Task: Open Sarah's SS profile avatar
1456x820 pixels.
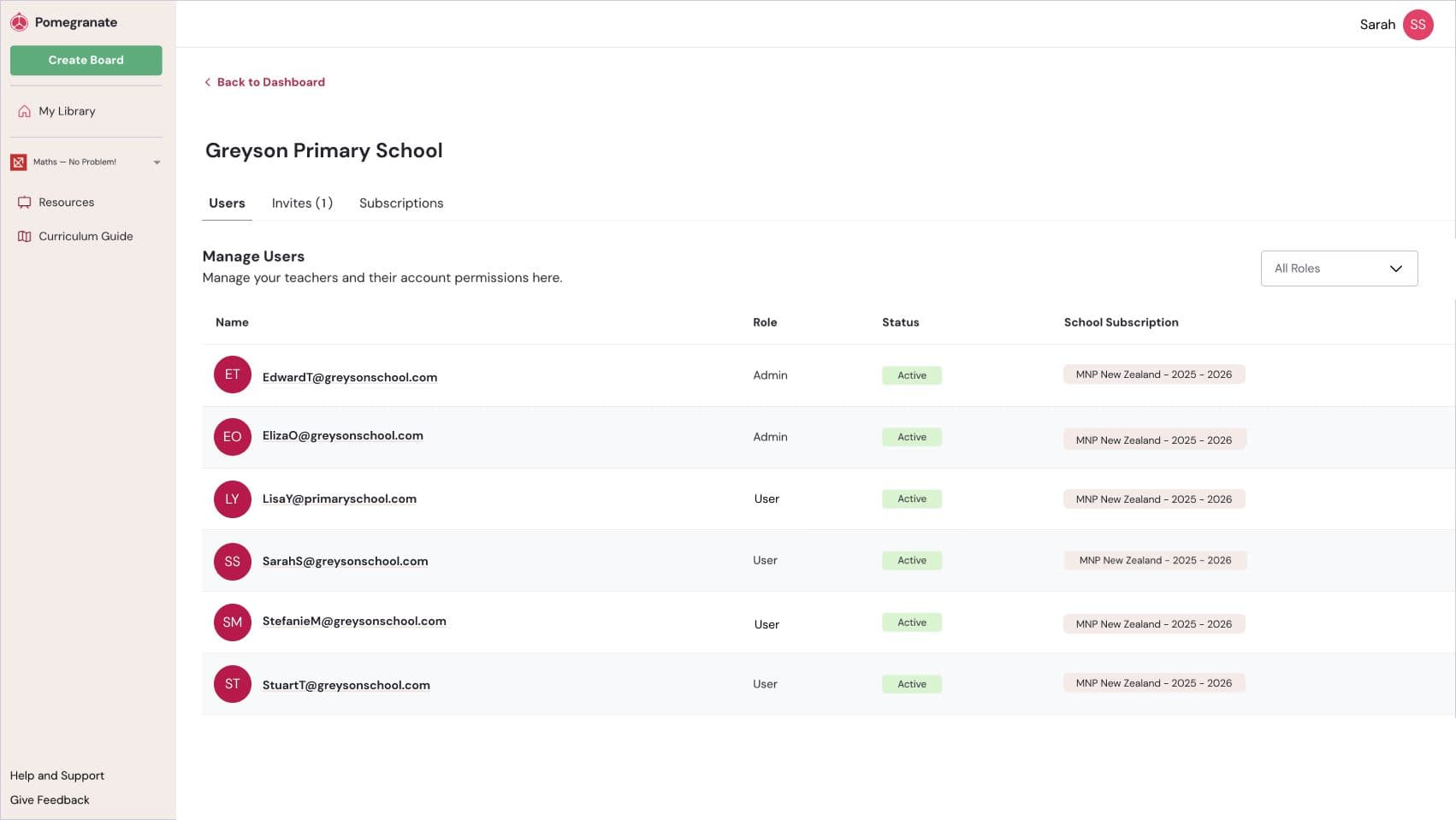Action: [x=1418, y=25]
